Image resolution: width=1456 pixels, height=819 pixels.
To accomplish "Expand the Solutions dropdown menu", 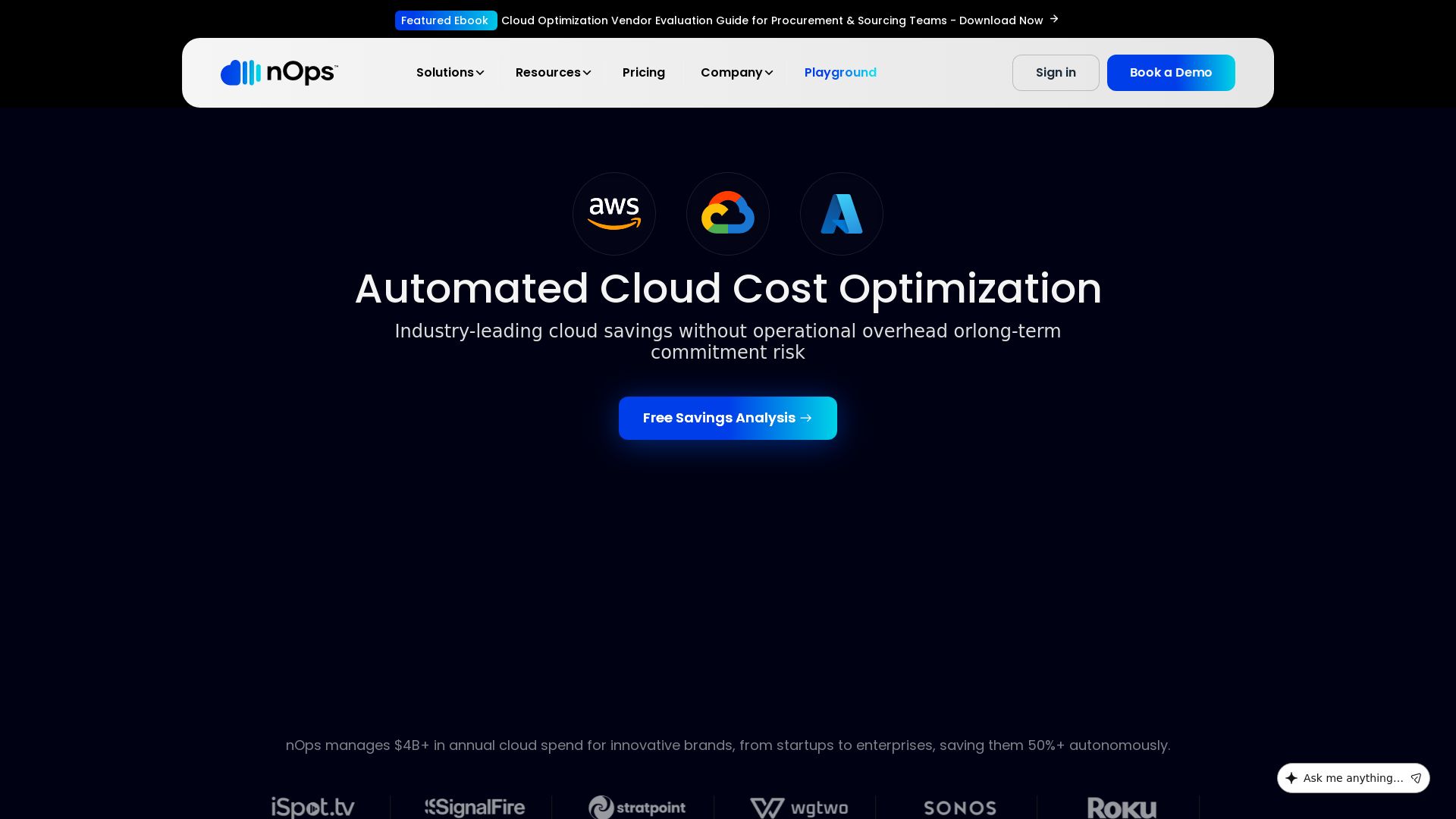I will pyautogui.click(x=450, y=73).
